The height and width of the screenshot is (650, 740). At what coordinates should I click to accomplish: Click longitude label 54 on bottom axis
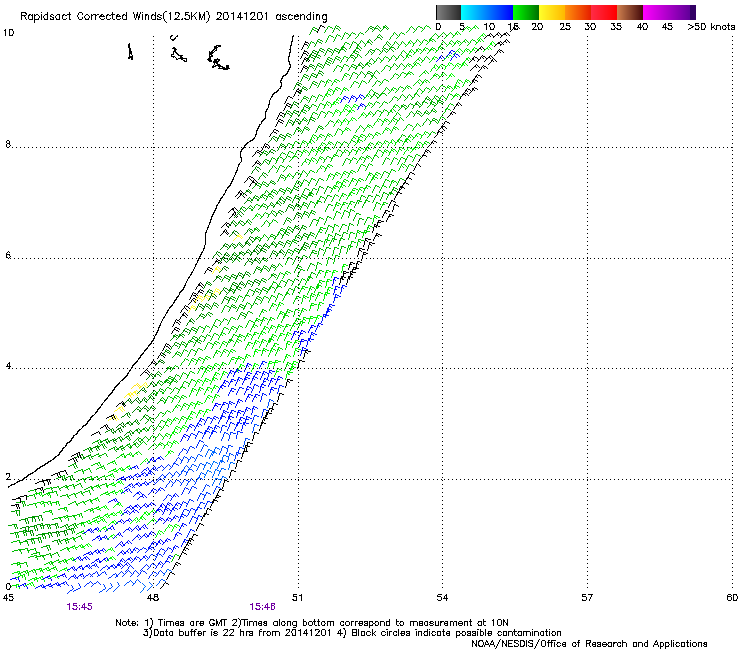pos(442,598)
